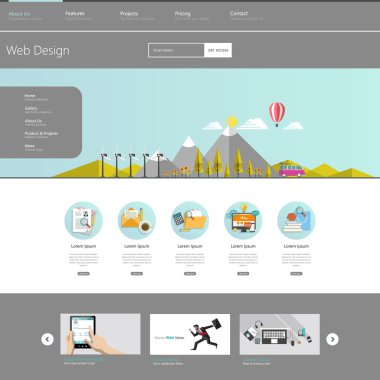Click the teal caption under running businessman thumbnail

(167, 360)
